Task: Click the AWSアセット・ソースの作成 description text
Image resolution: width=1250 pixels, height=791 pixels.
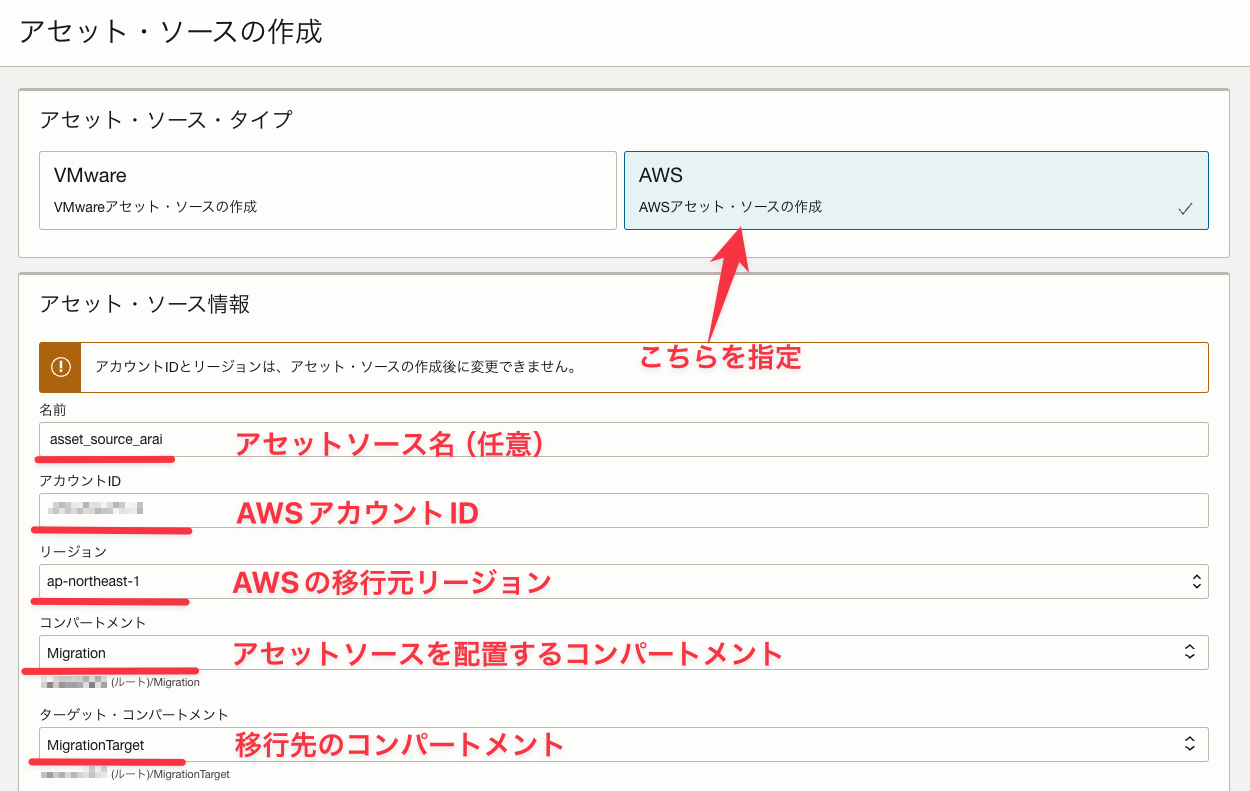Action: click(730, 207)
